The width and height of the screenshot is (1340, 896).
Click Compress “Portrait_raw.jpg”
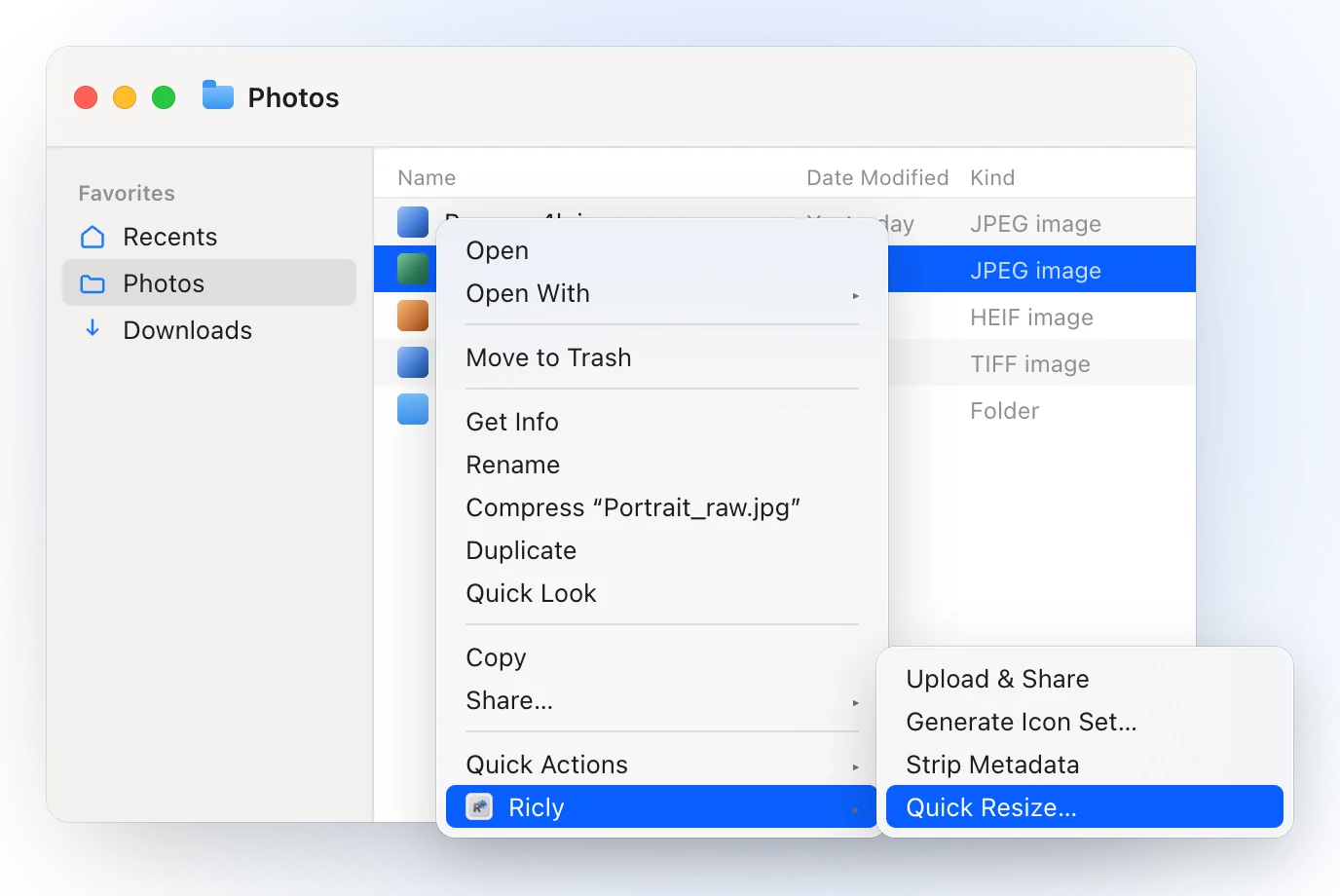pyautogui.click(x=662, y=507)
